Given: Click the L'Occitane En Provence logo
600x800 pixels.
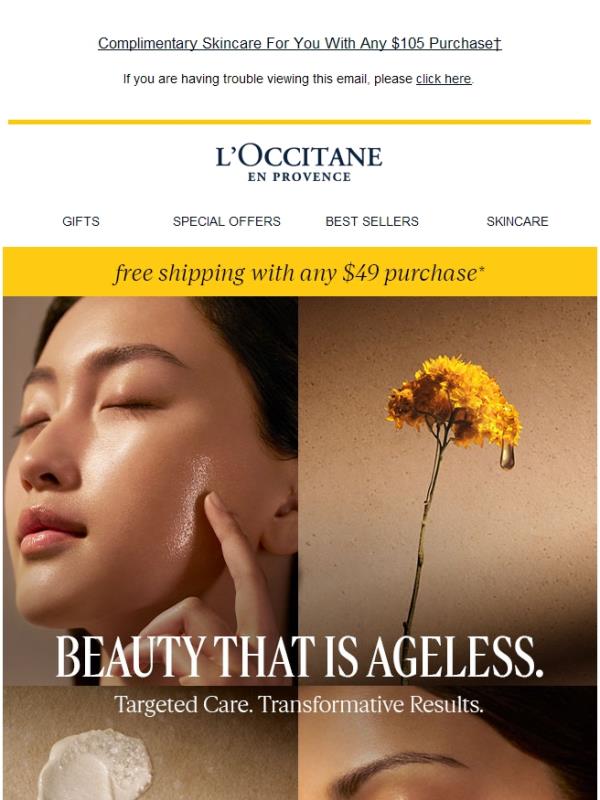Looking at the screenshot, I should (299, 163).
